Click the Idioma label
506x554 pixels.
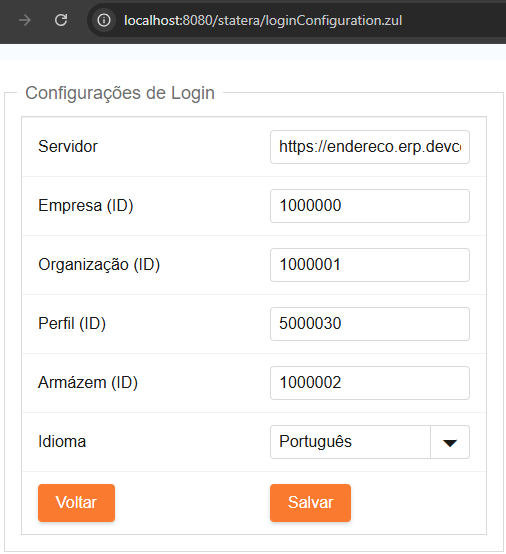click(x=62, y=442)
